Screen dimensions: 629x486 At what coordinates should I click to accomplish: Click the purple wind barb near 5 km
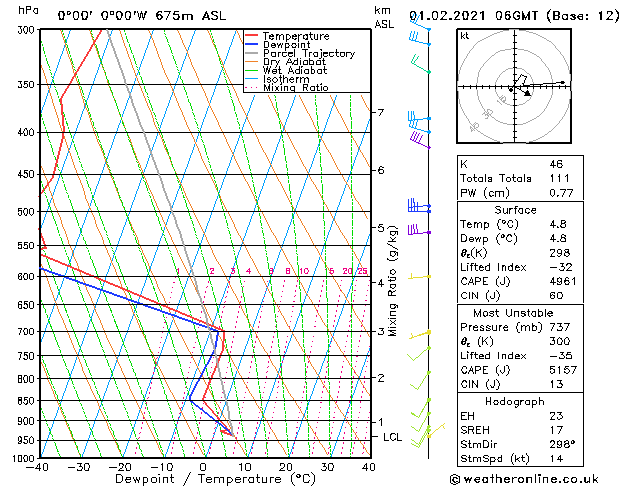pyautogui.click(x=419, y=230)
